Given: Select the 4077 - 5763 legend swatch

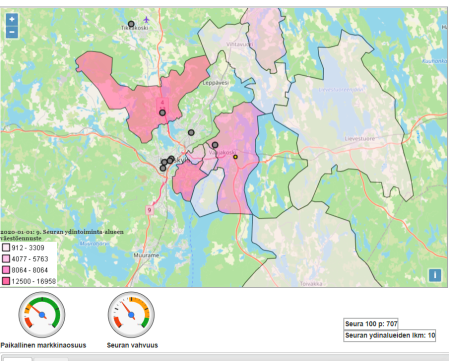Looking at the screenshot, I should 6,259.
